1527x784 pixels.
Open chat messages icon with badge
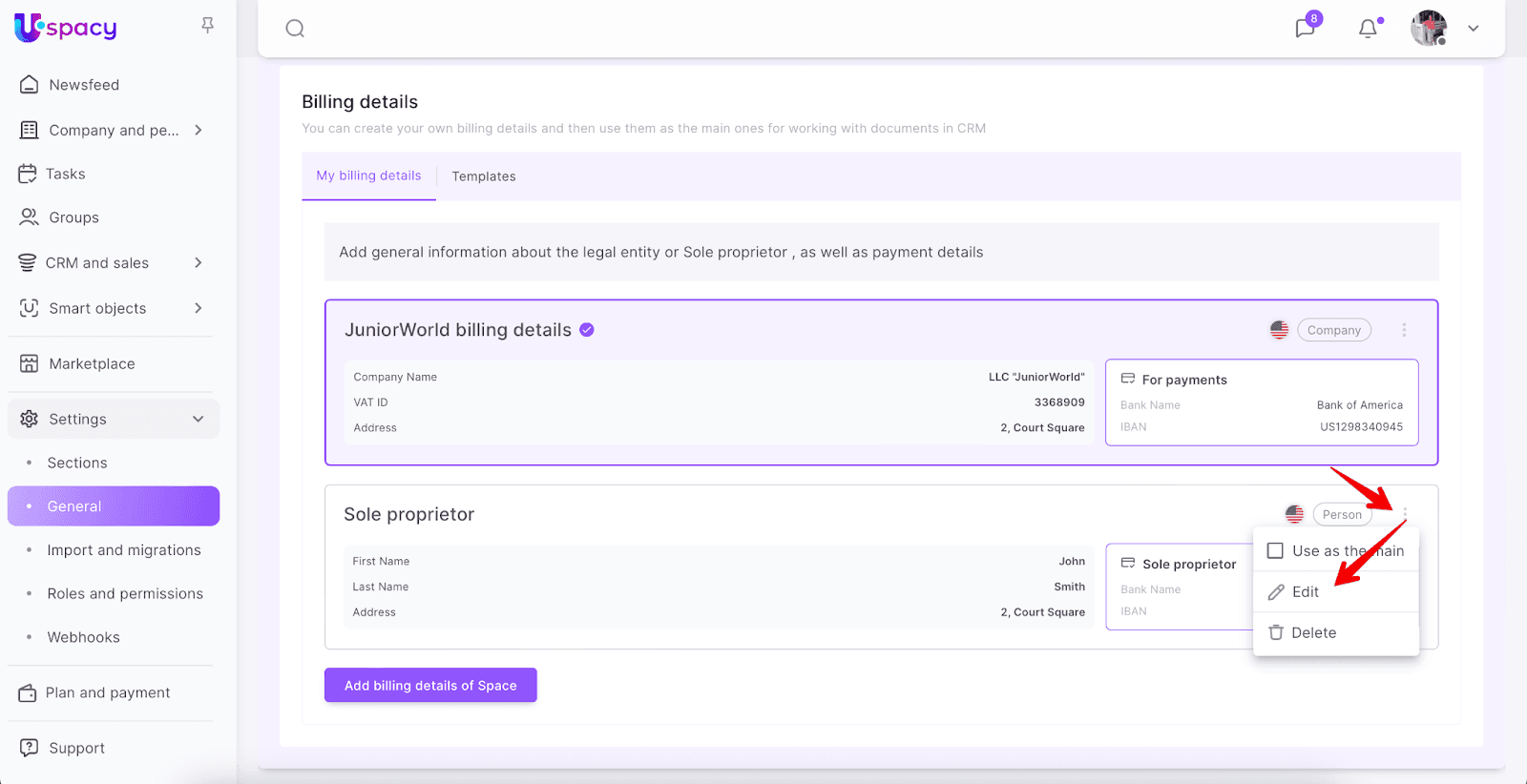click(1305, 28)
